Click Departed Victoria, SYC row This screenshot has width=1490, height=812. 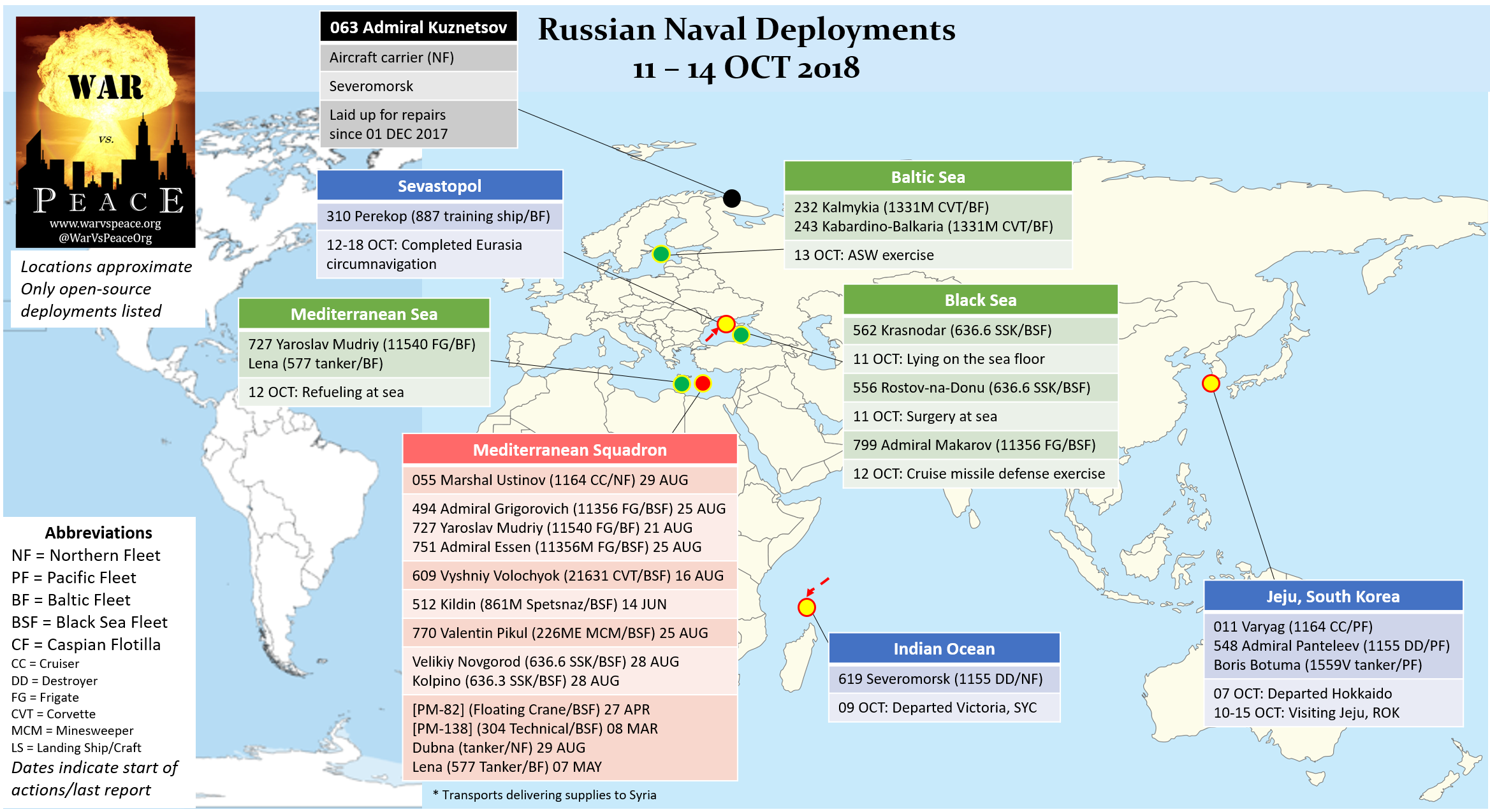coord(944,707)
